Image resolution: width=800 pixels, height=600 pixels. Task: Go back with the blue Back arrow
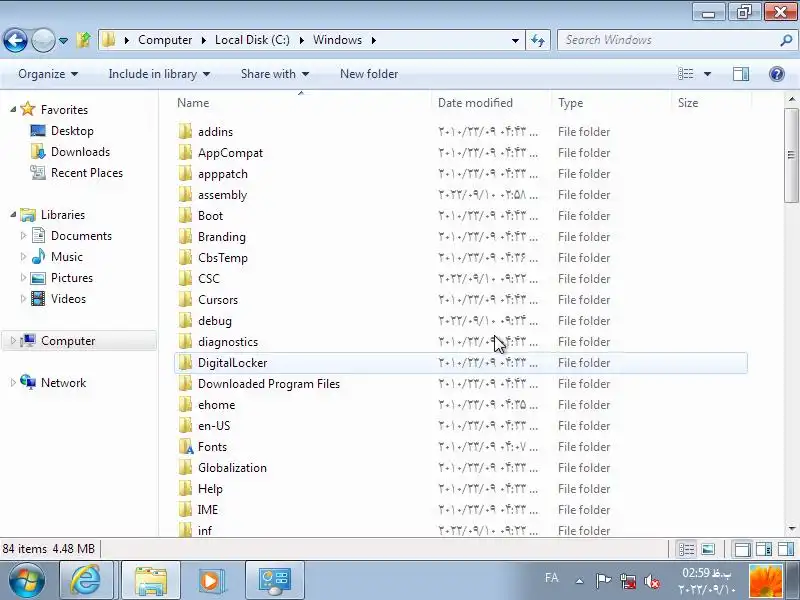15,40
